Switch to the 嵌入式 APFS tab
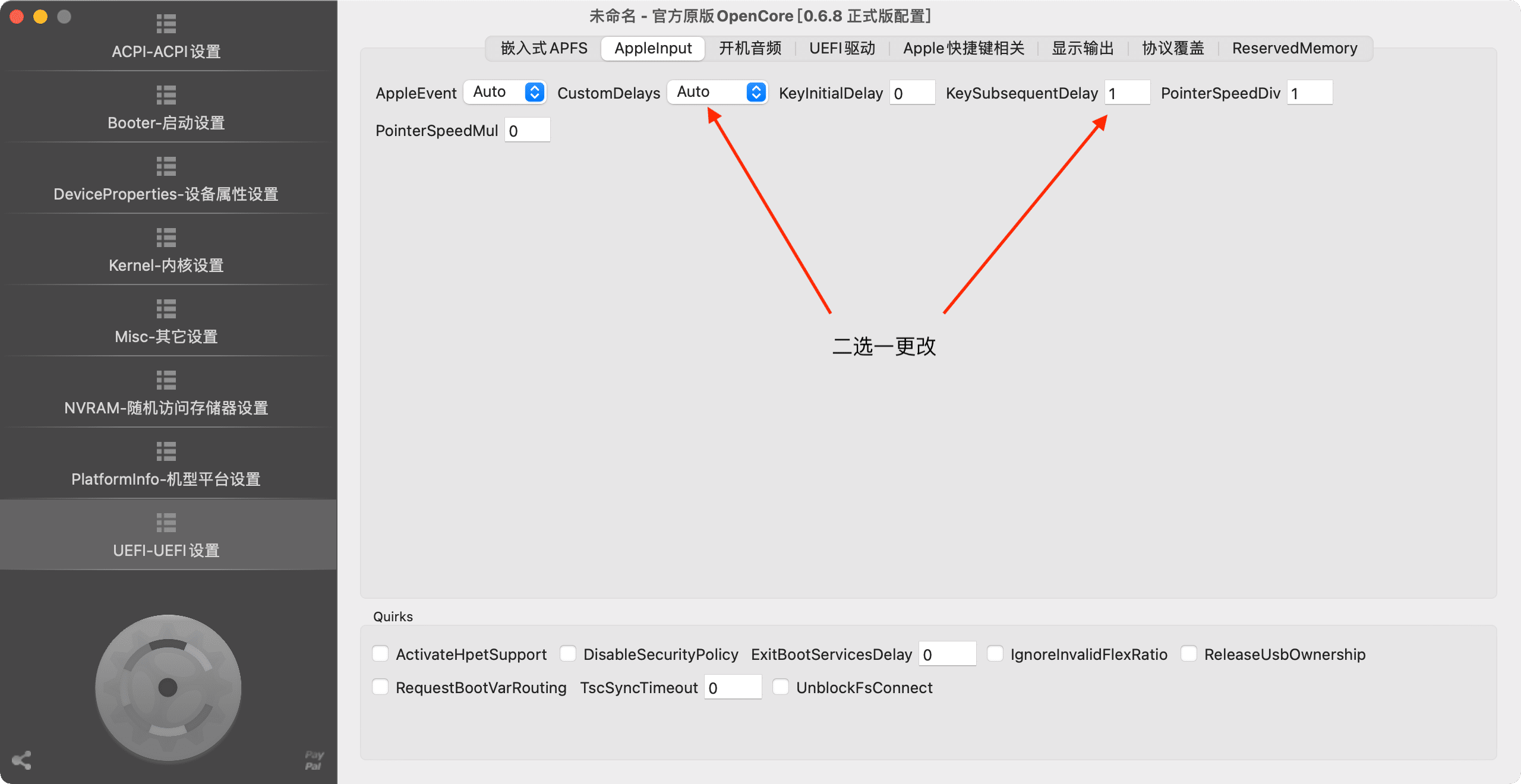1521x784 pixels. point(544,48)
